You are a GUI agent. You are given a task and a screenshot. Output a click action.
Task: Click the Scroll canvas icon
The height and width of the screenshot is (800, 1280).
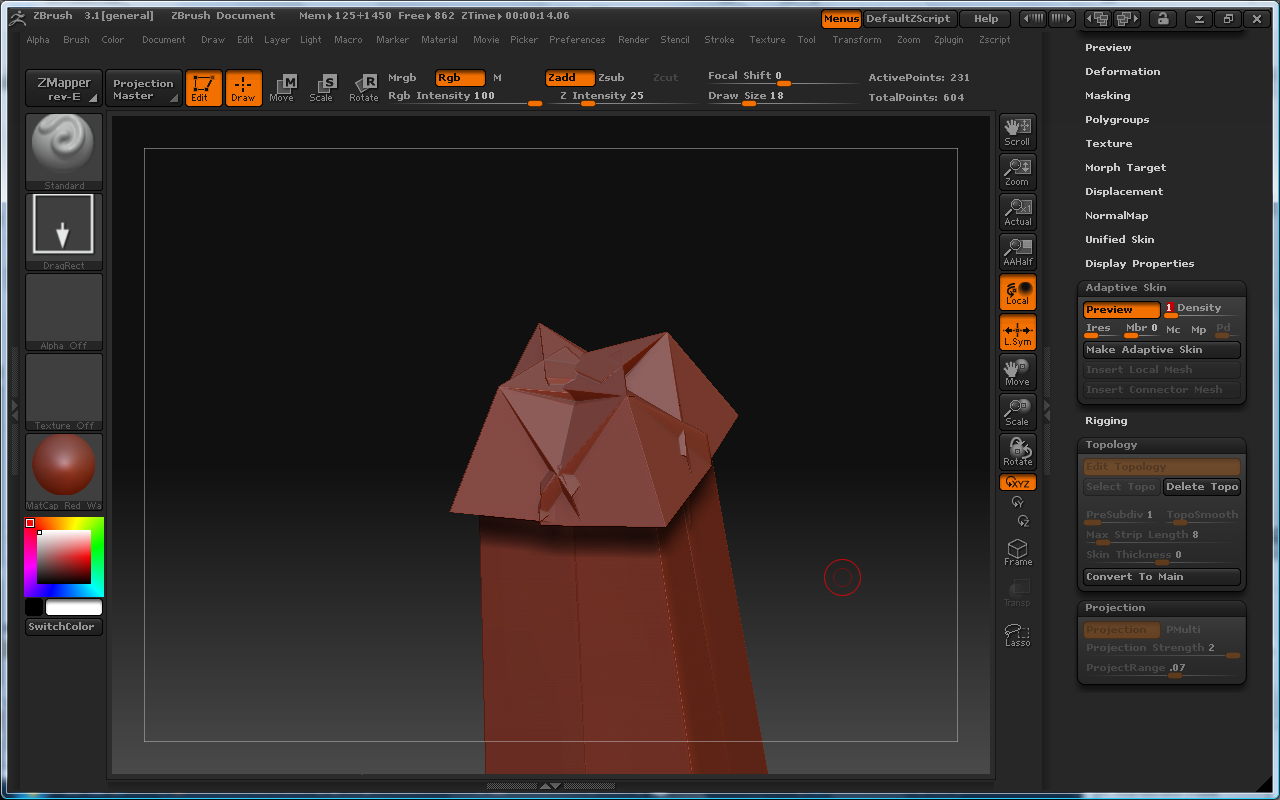[x=1017, y=131]
